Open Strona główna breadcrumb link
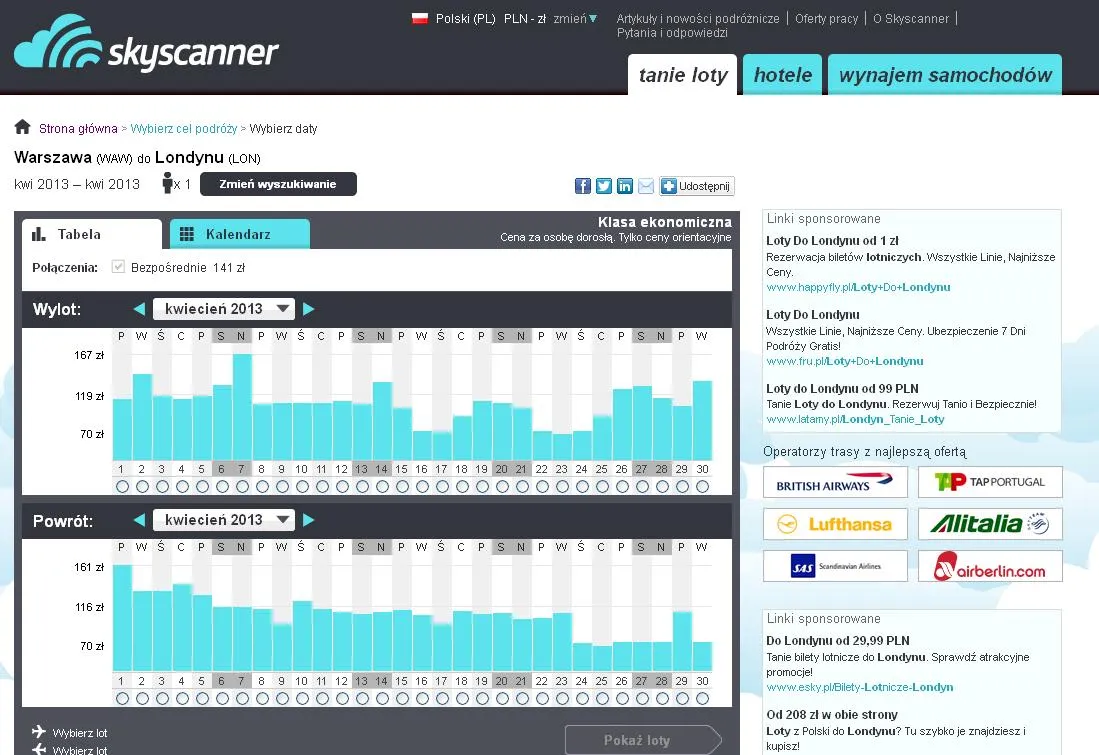 (x=78, y=128)
